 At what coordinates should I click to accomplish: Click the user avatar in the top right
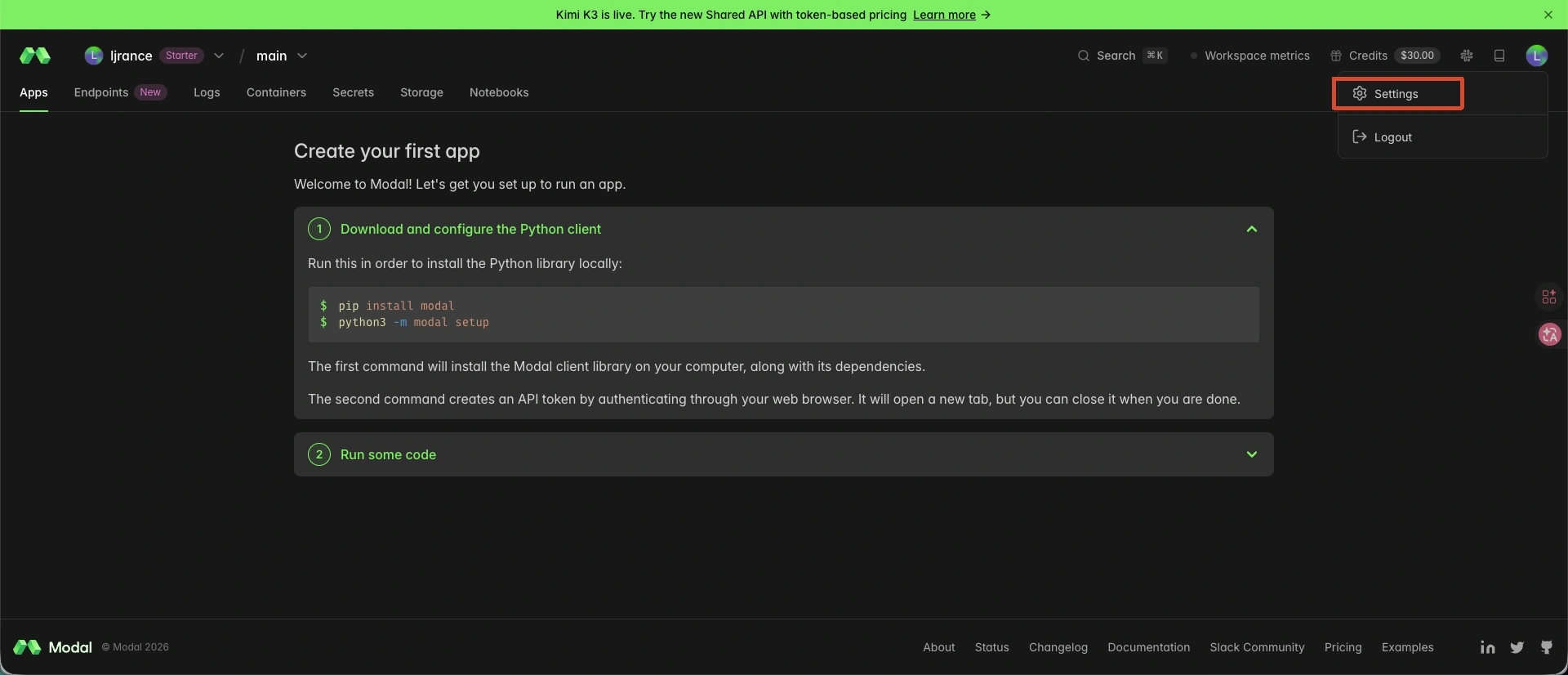point(1536,56)
